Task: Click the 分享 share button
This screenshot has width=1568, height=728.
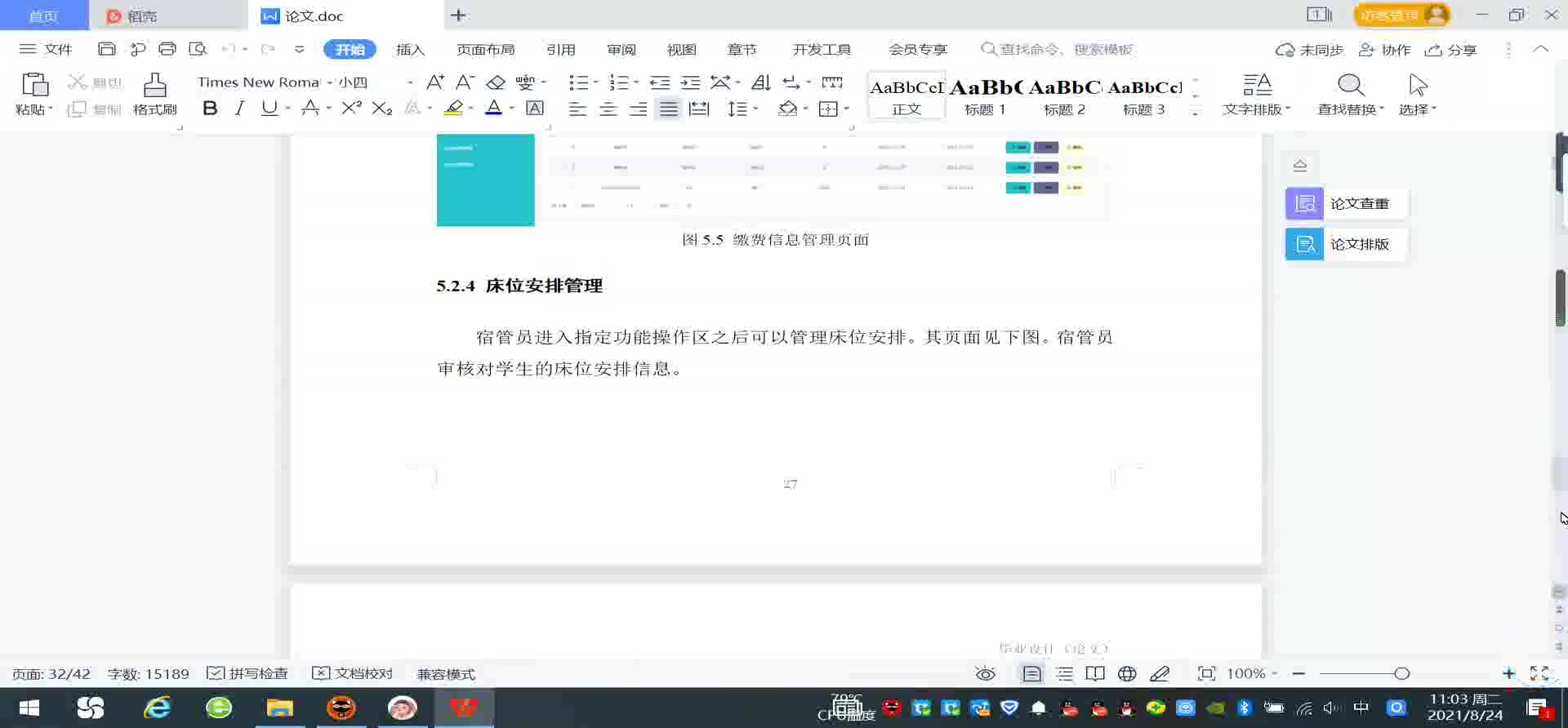Action: (x=1450, y=50)
